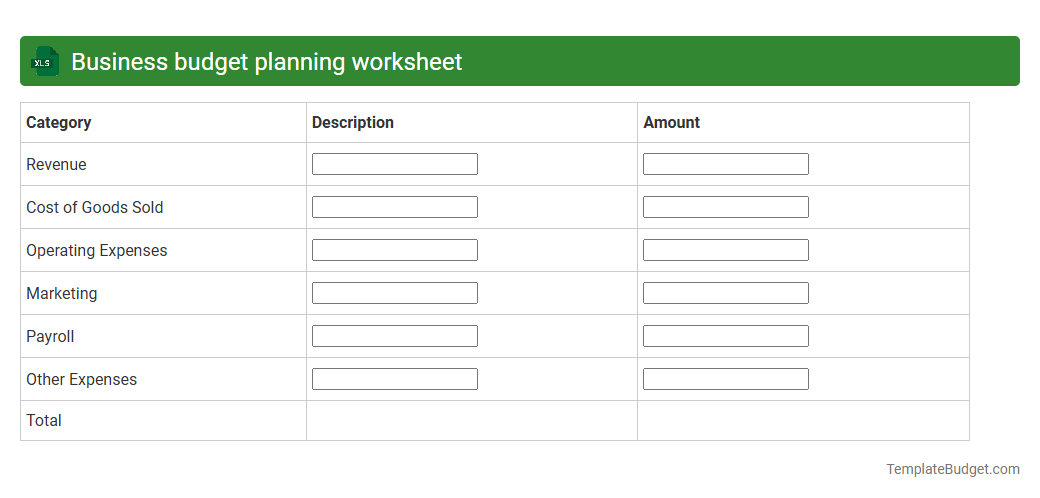
Task: Select the 'Other Expenses' row label
Action: point(82,379)
